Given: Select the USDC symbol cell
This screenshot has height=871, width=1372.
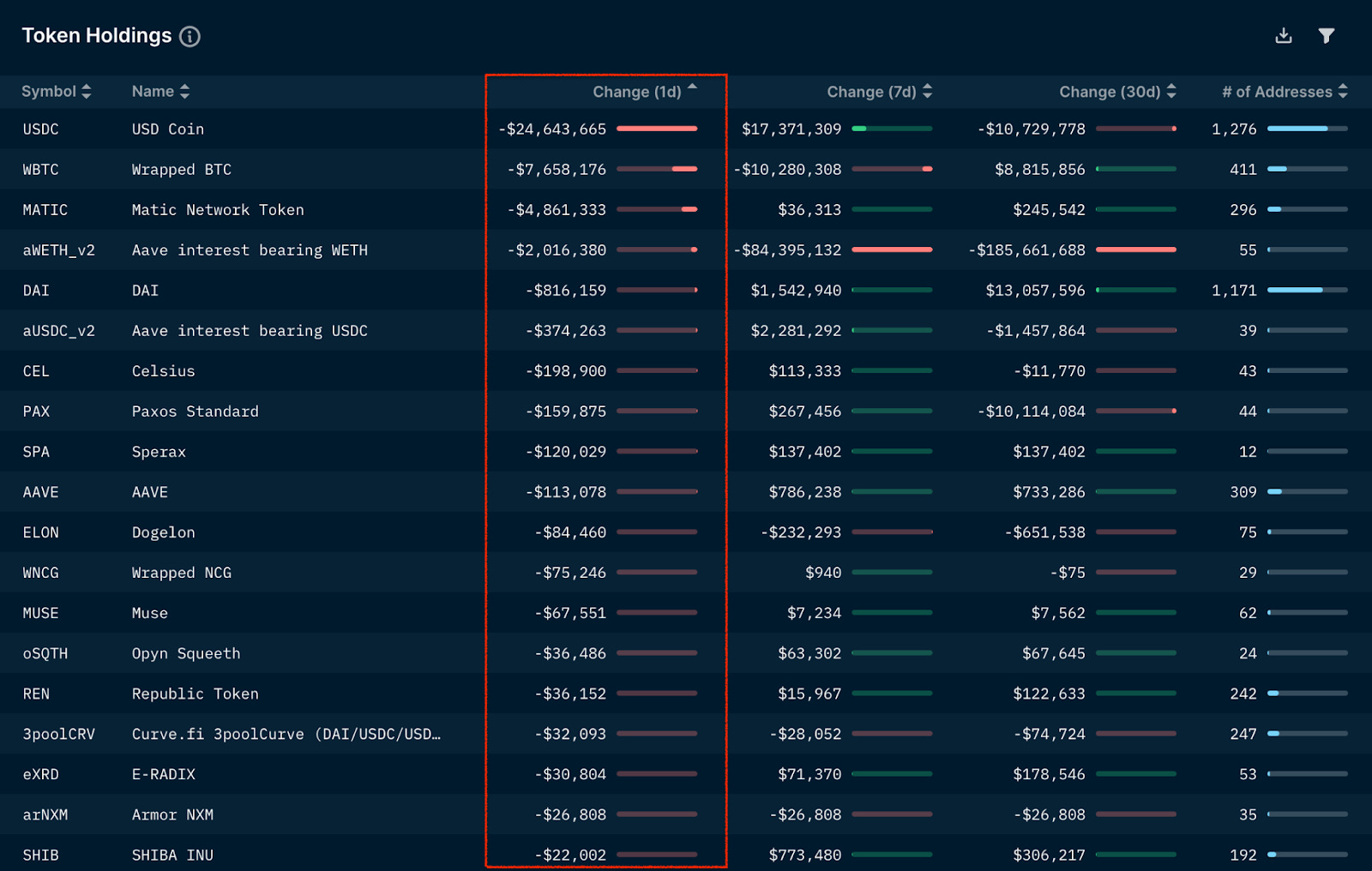Looking at the screenshot, I should tap(41, 129).
